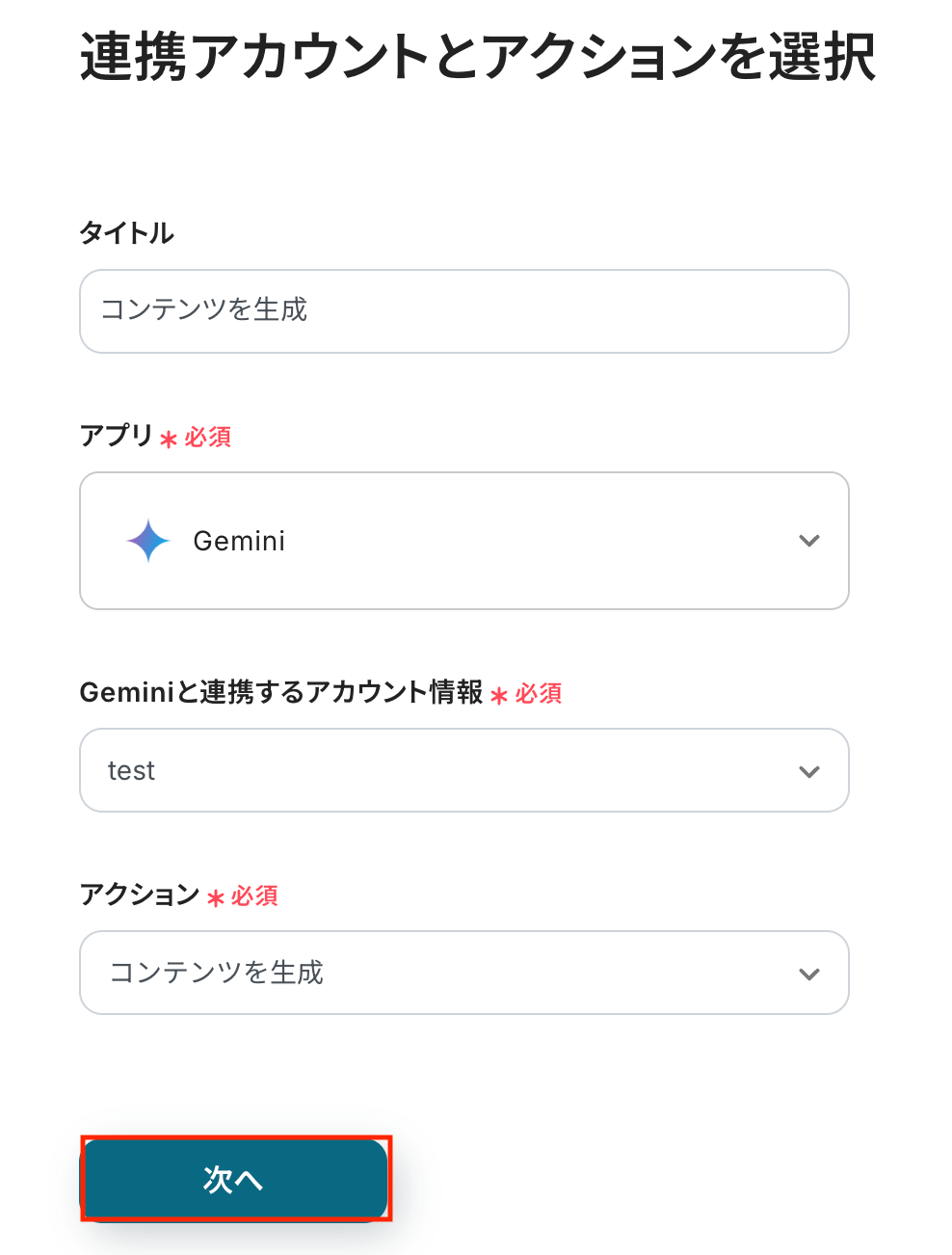
Task: Click the 必須 tag beside the account label
Action: coord(539,694)
